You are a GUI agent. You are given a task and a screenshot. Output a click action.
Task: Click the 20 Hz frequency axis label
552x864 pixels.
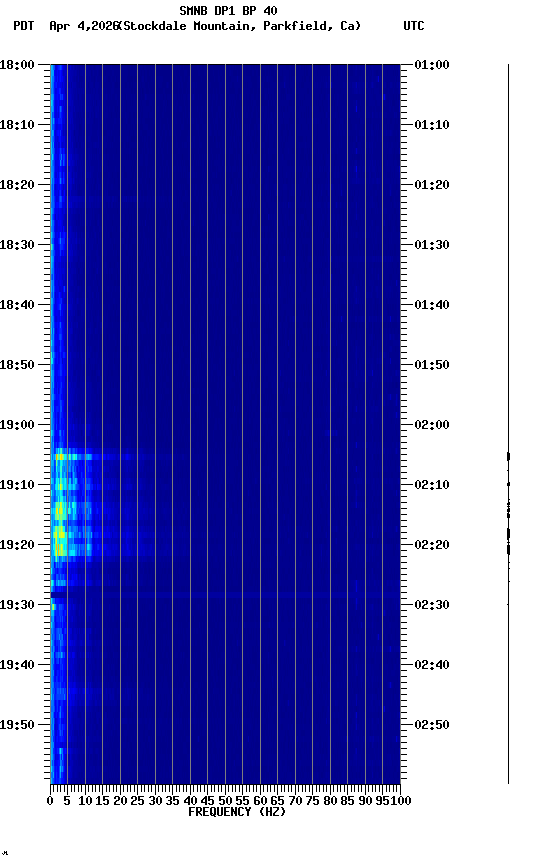(120, 801)
